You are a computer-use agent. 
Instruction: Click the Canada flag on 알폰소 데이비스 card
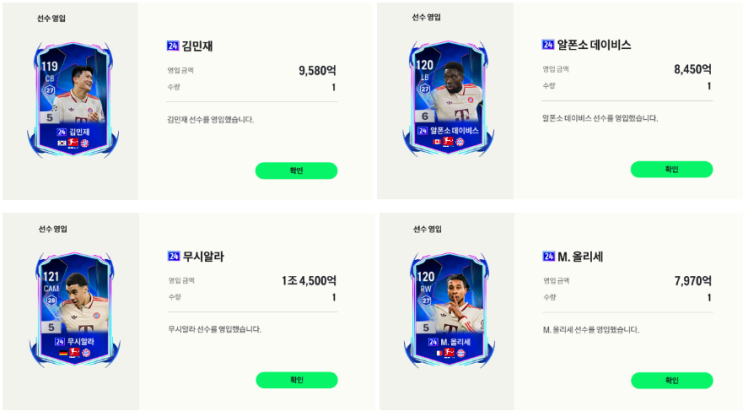pos(437,142)
